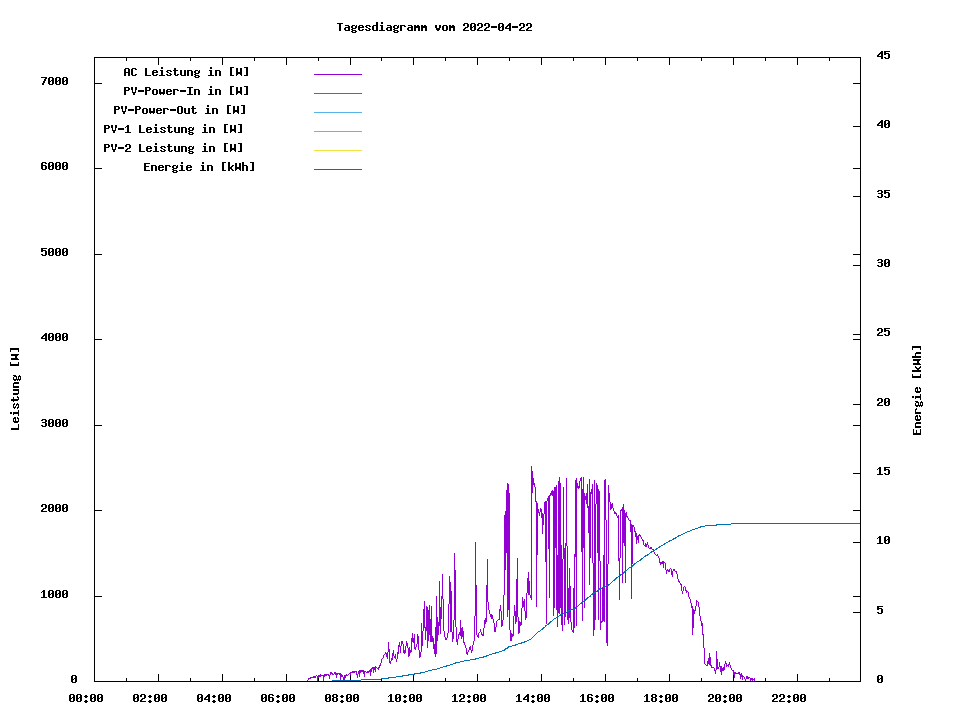Select the 12:00 time axis tick label
960x720 pixels.
(469, 698)
